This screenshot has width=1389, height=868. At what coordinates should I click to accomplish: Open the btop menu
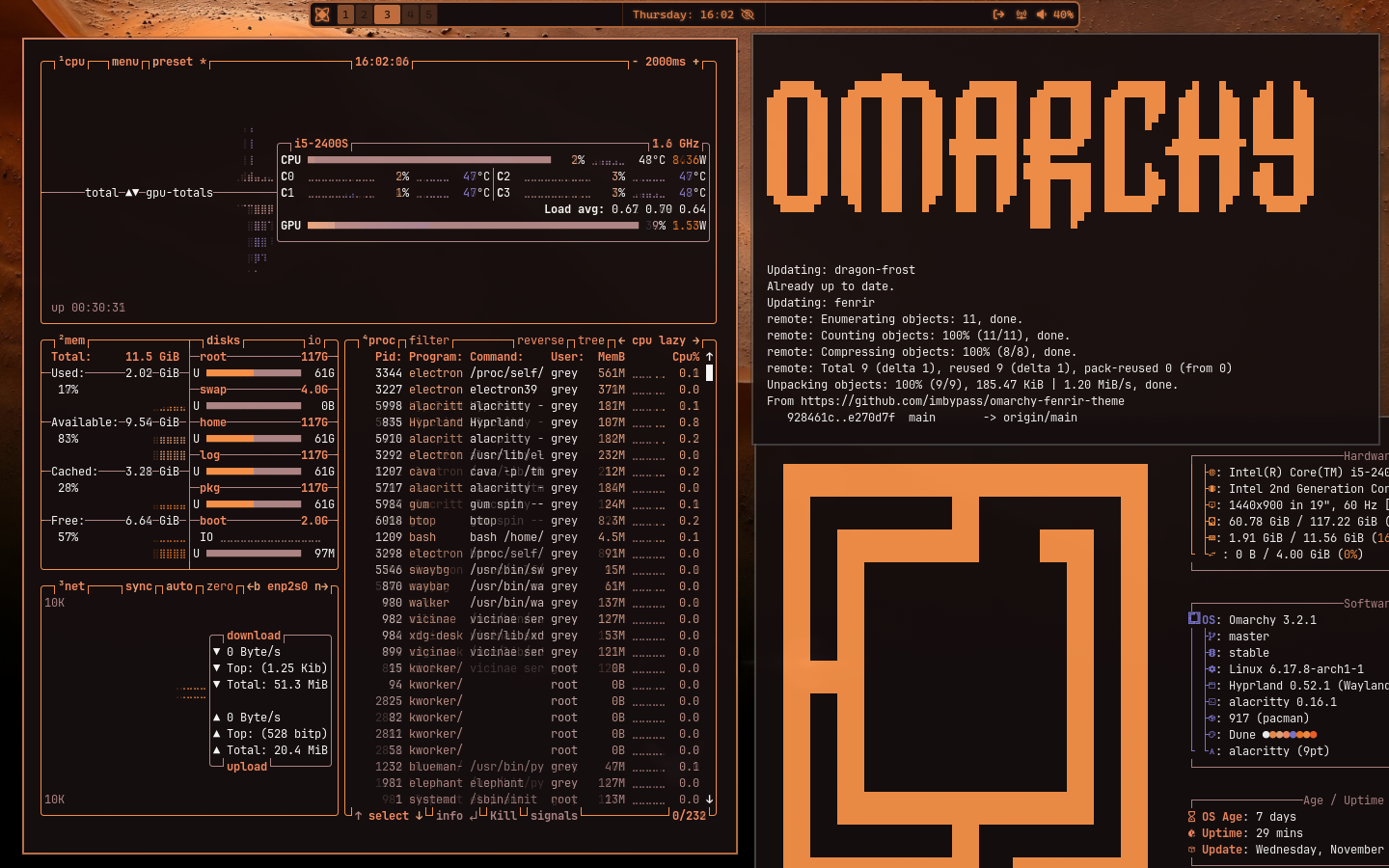pyautogui.click(x=123, y=62)
